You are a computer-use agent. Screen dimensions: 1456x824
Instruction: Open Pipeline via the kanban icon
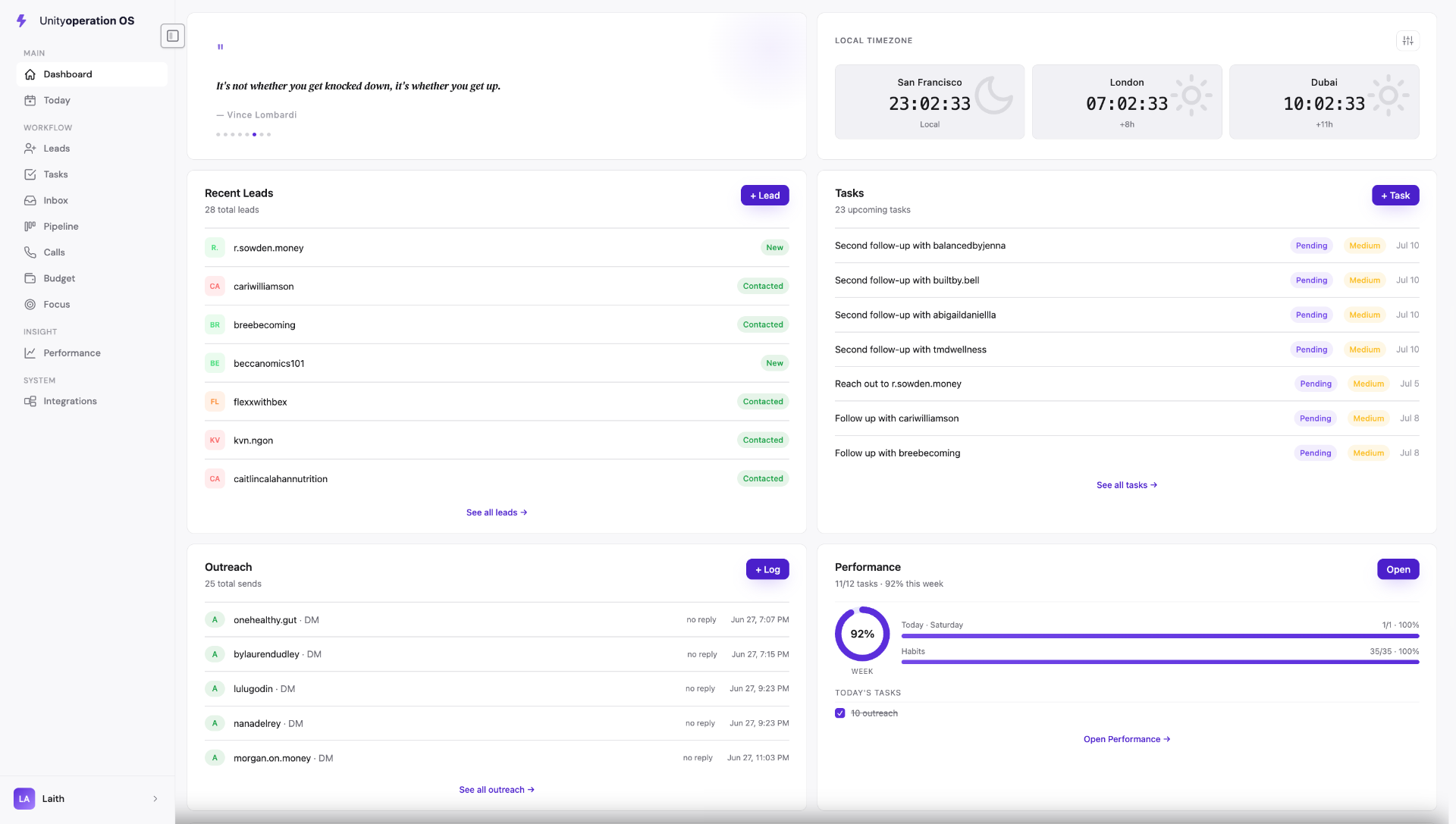point(30,226)
